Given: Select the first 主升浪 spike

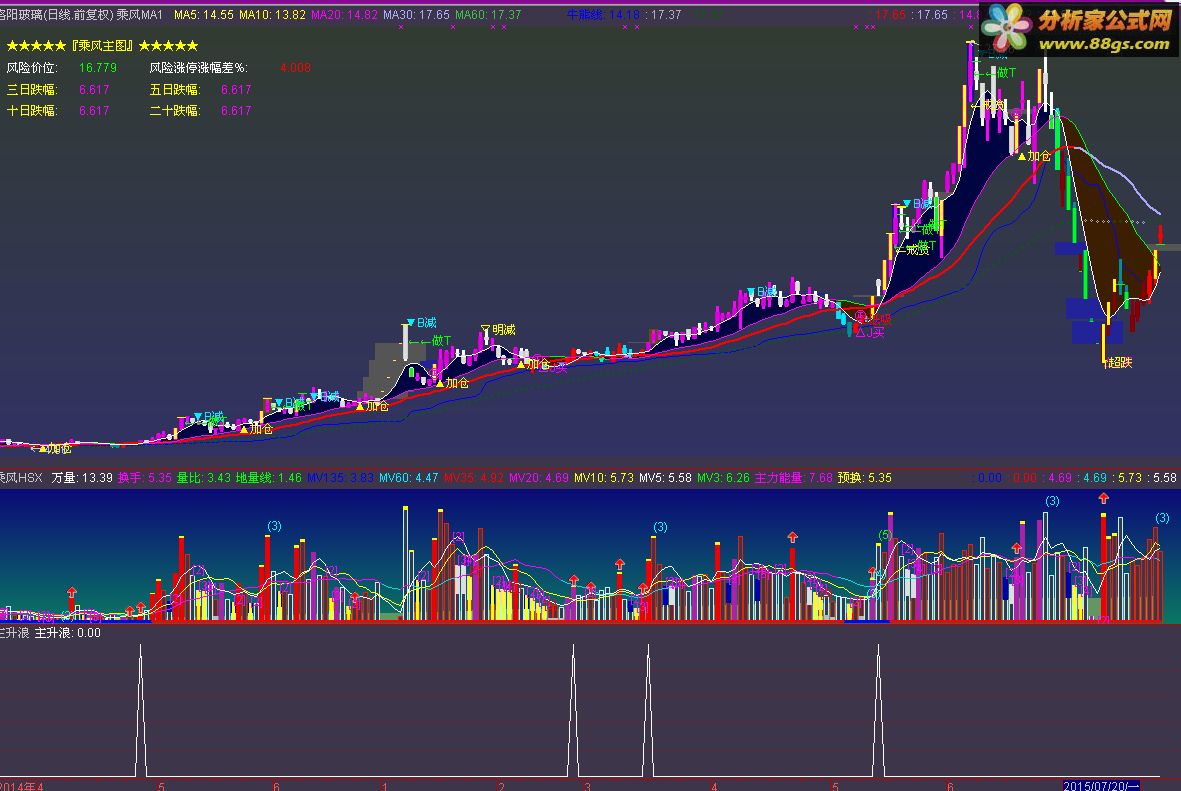Looking at the screenshot, I should [140, 710].
